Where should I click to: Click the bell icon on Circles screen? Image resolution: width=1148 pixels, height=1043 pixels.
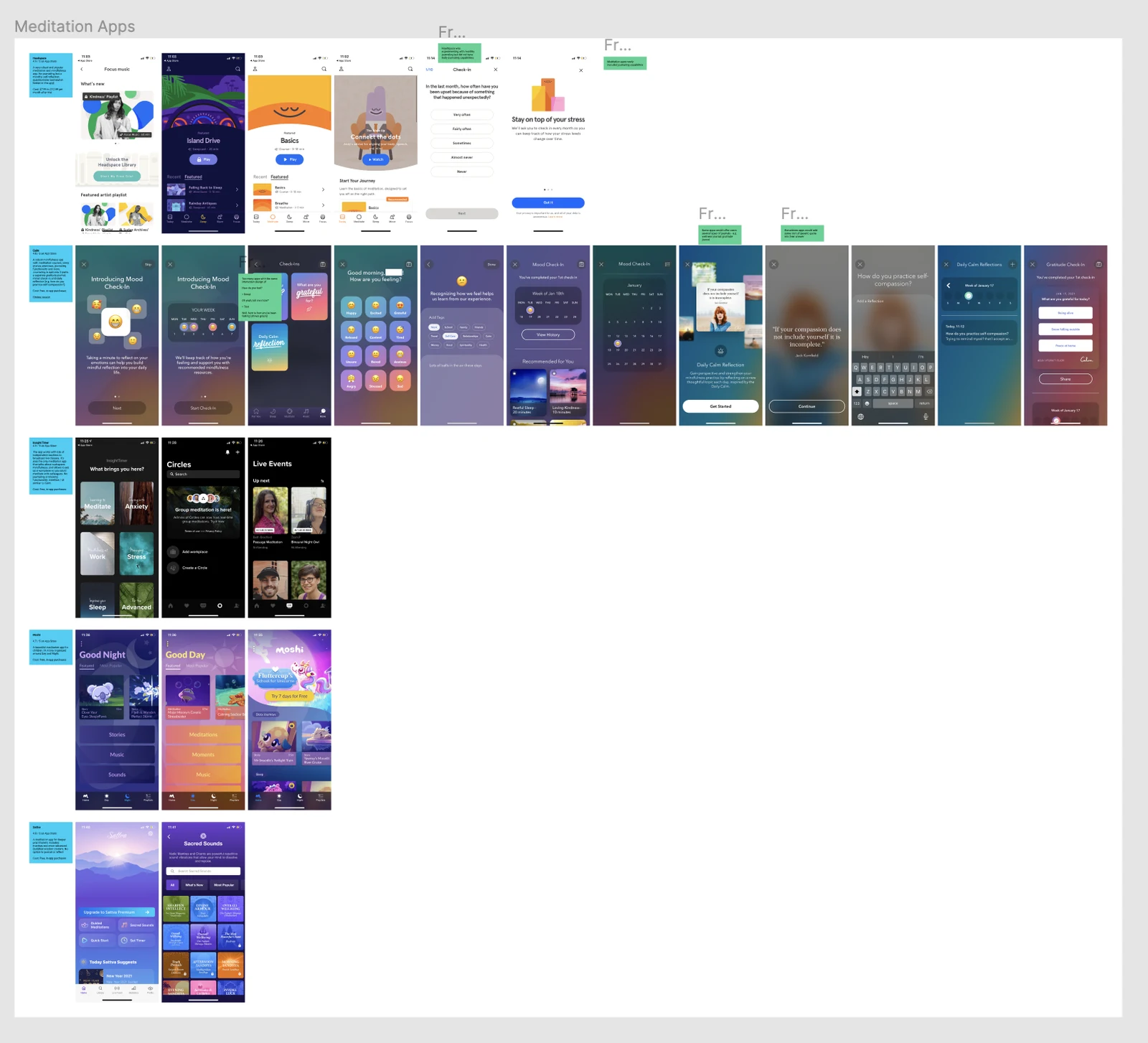coord(228,452)
